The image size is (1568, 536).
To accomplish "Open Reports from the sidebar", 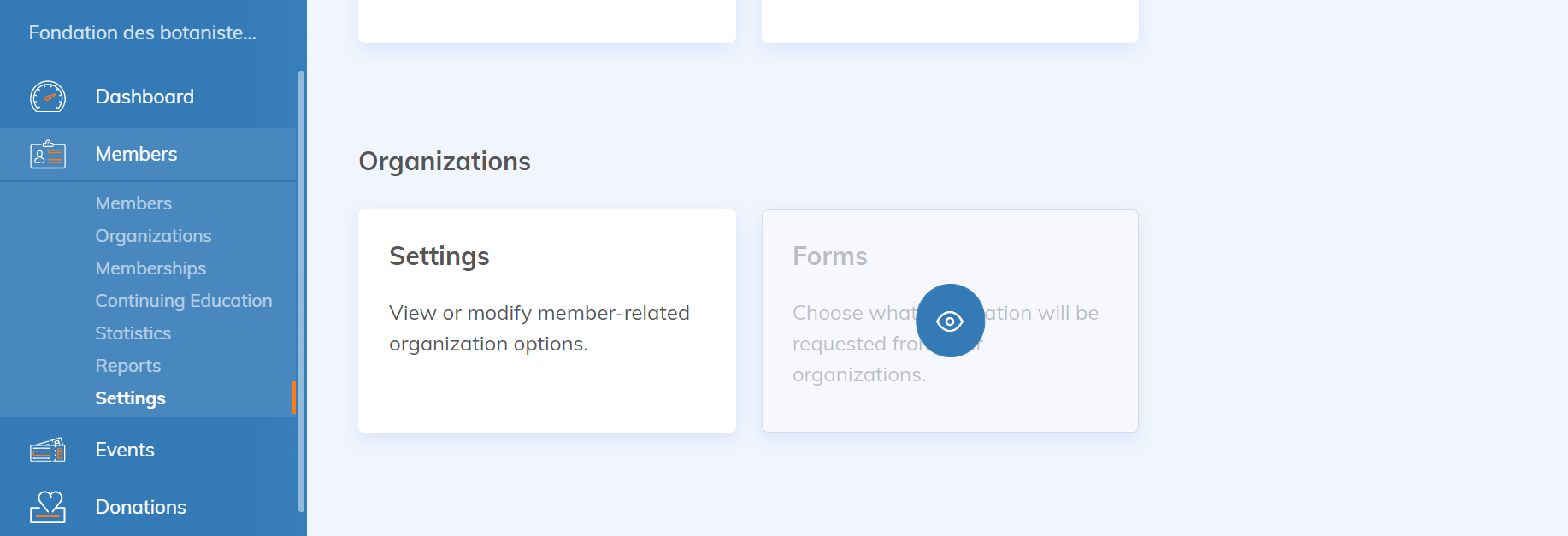I will tap(127, 366).
